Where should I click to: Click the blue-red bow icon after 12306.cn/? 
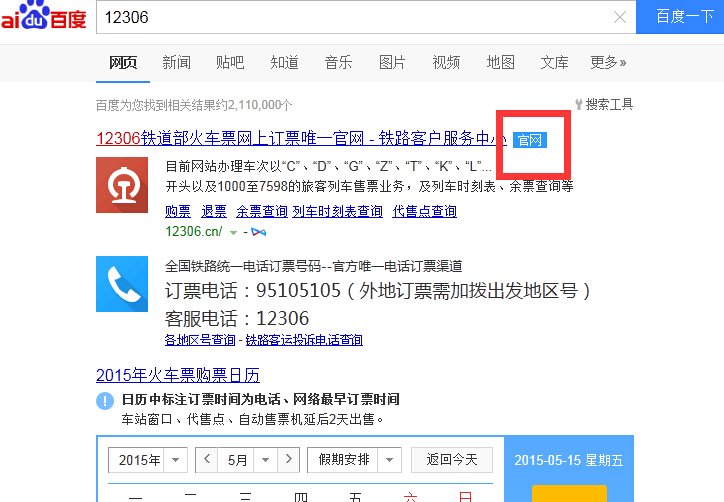pos(259,232)
